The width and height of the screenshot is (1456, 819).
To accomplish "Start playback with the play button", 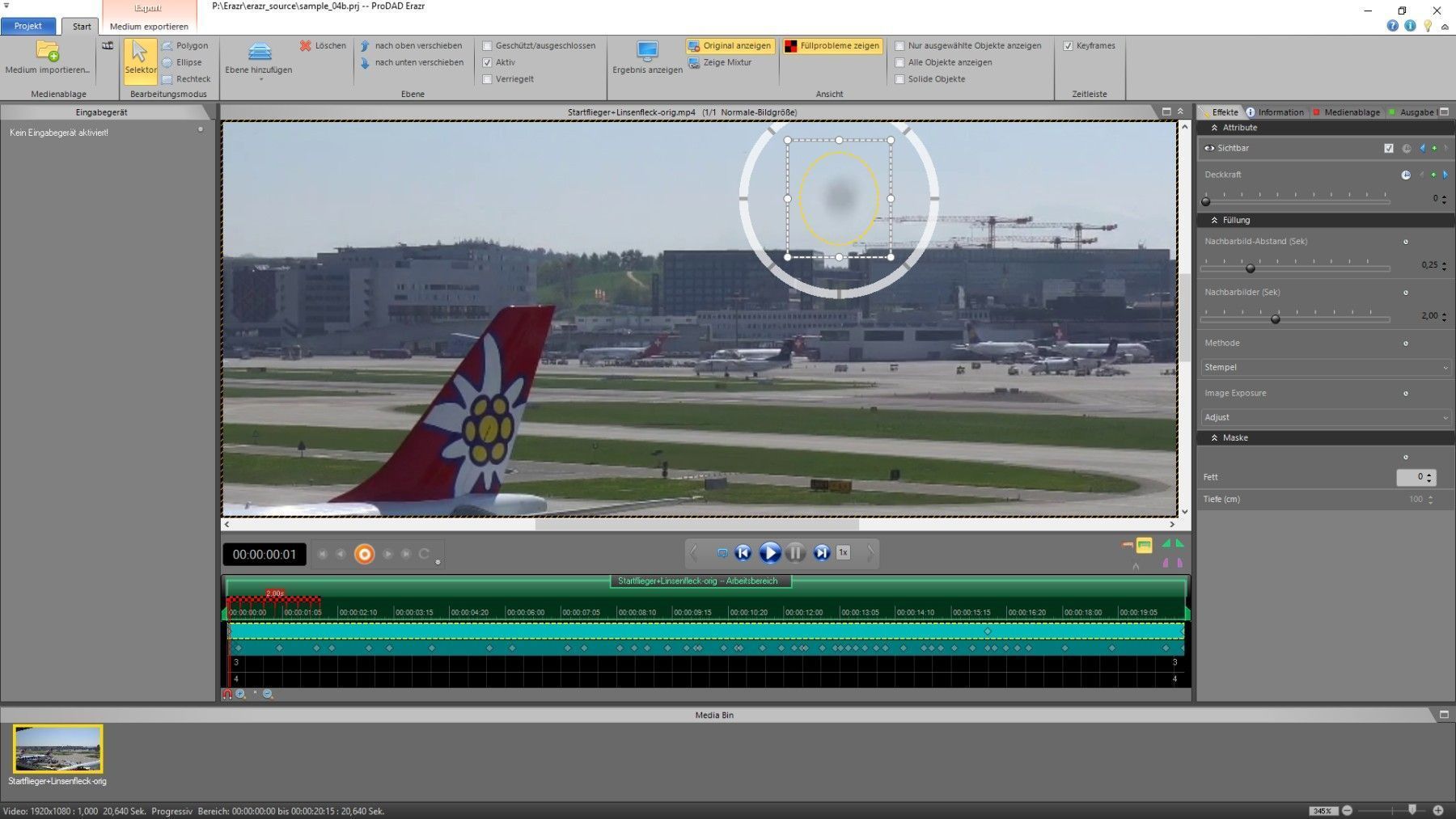I will 770,553.
